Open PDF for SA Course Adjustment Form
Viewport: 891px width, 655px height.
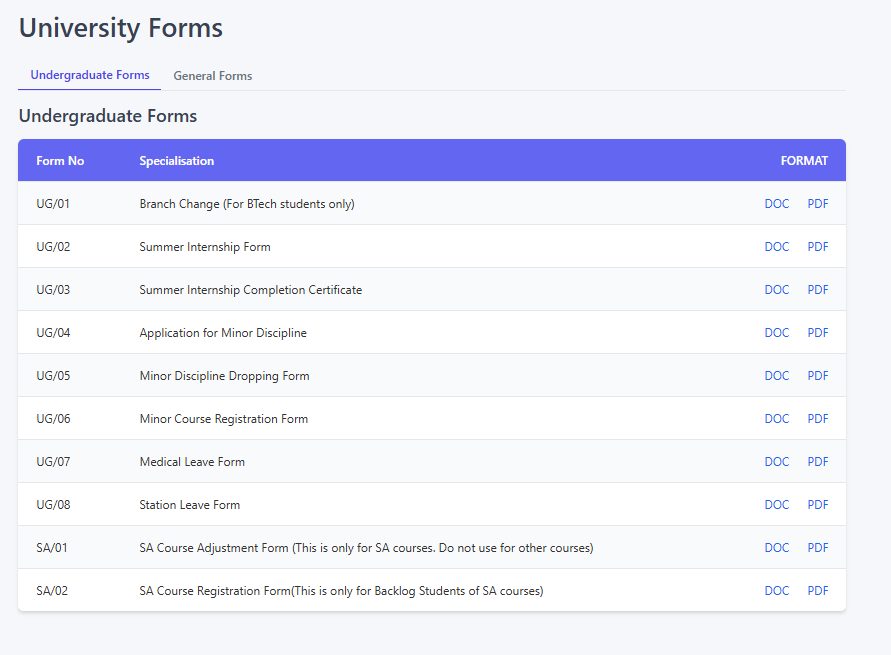click(818, 548)
